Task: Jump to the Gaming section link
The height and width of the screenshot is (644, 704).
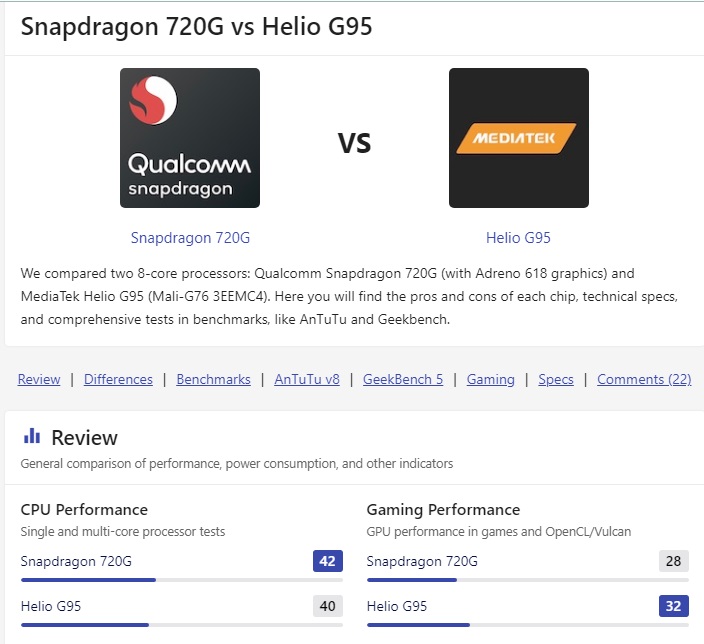Action: pyautogui.click(x=490, y=379)
